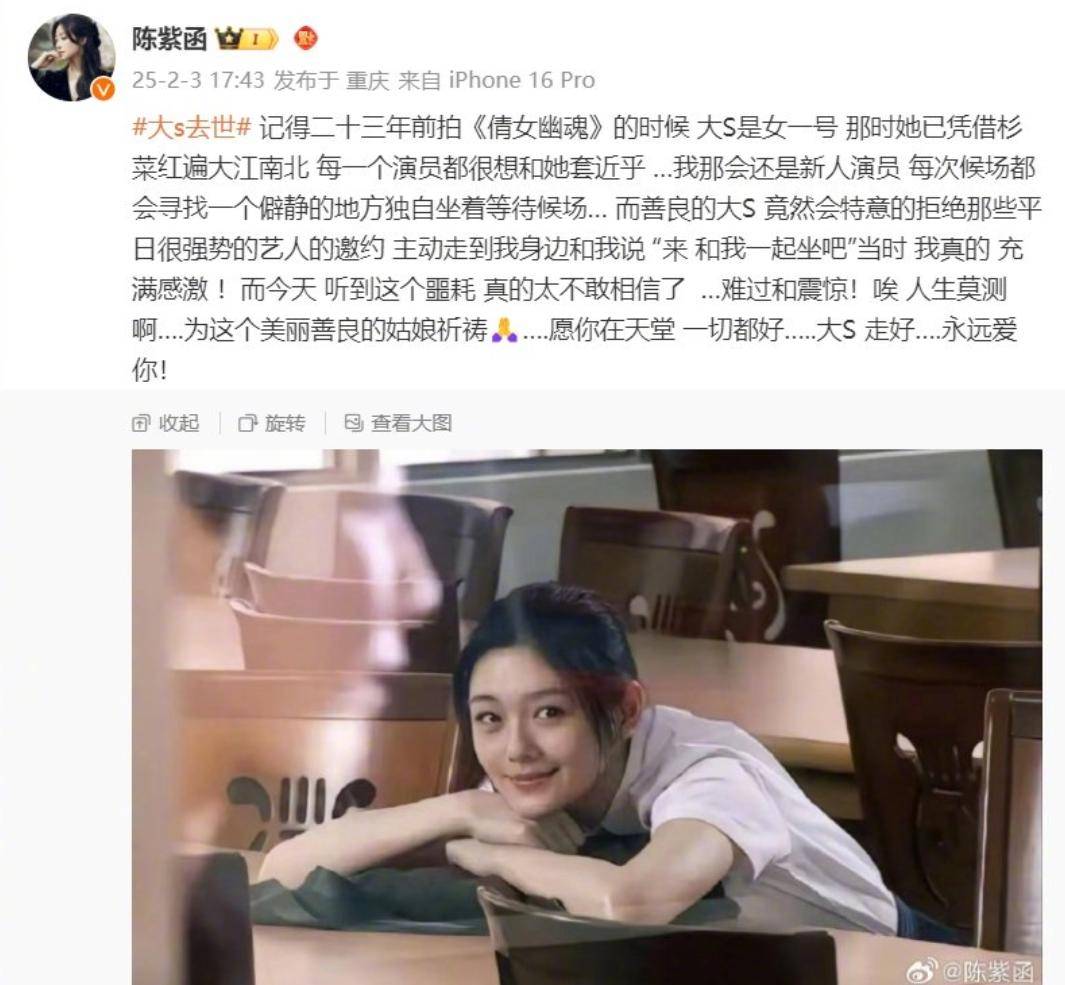Viewport: 1065px width, 985px height.
Task: Click the rotate icon next to 旋转
Action: (247, 423)
